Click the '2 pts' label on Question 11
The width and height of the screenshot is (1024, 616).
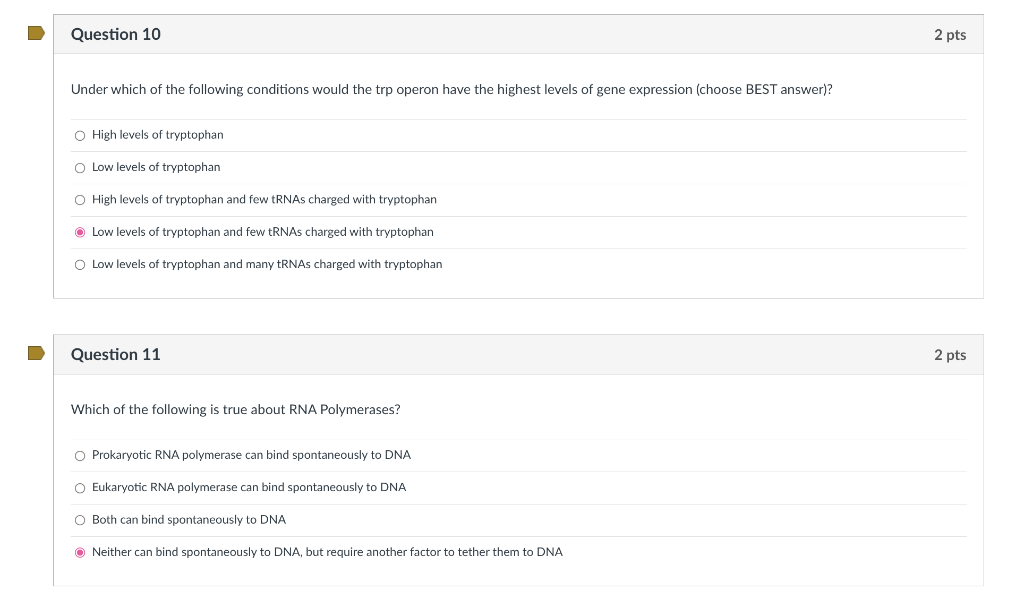[x=950, y=355]
